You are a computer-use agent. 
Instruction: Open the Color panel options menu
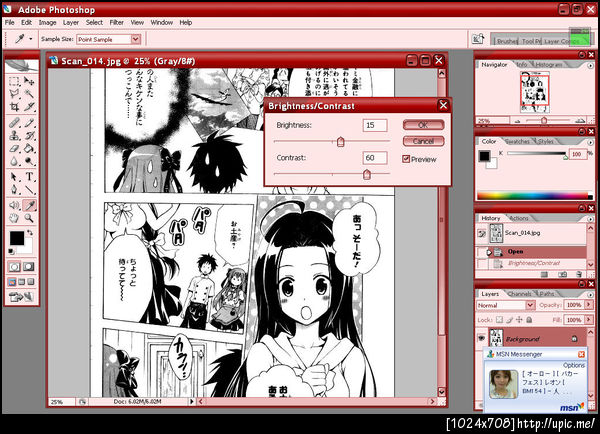590,142
